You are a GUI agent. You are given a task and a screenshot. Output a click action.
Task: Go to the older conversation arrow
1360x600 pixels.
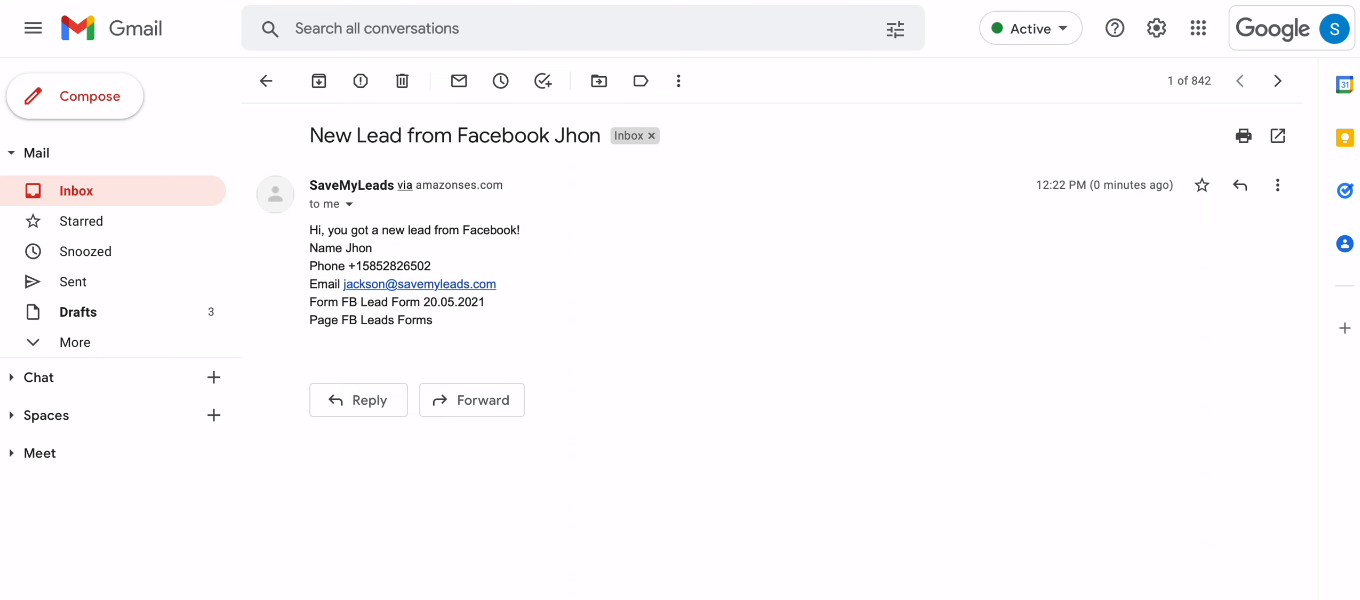click(x=1278, y=81)
